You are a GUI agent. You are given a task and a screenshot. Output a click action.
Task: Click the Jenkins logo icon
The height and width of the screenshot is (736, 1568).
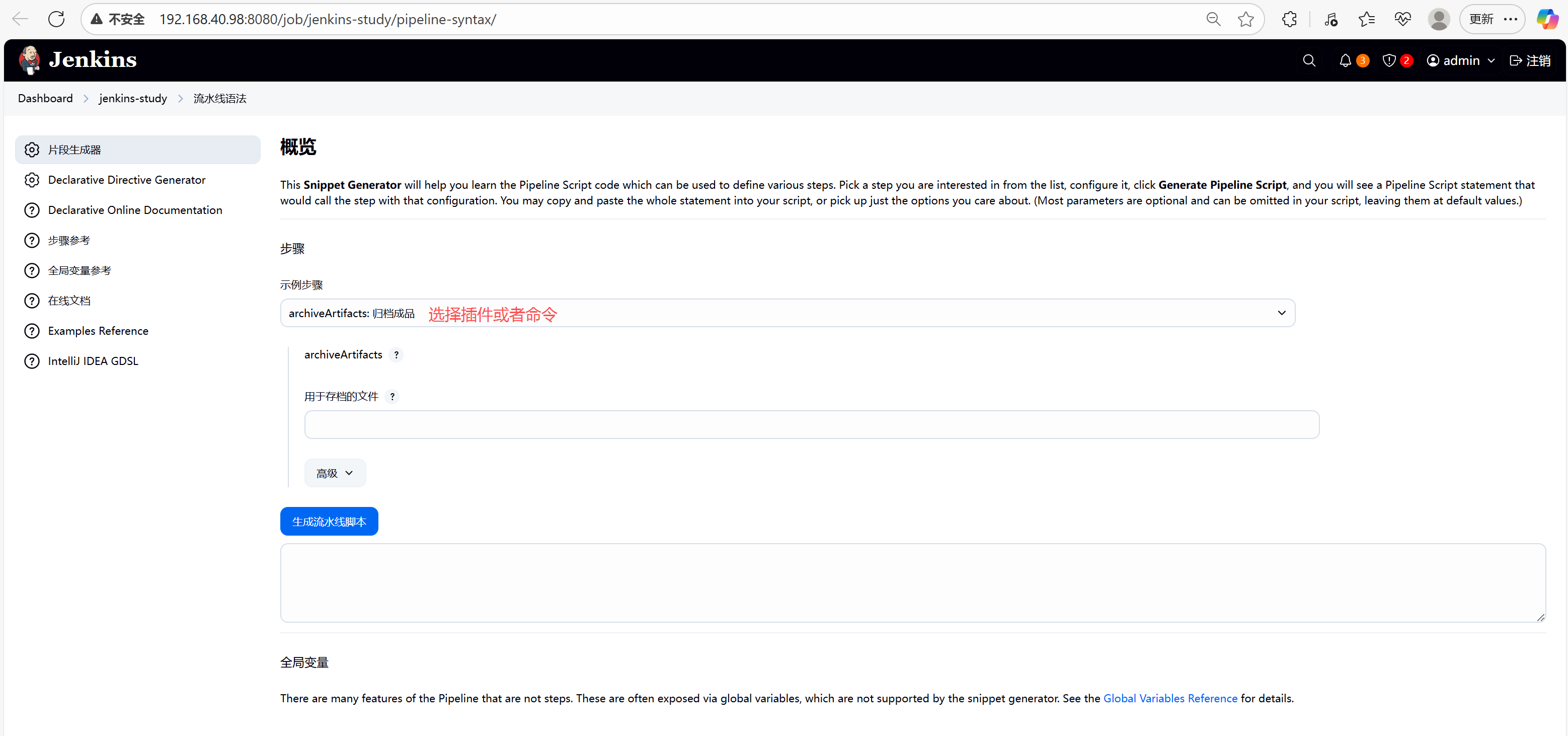point(29,60)
